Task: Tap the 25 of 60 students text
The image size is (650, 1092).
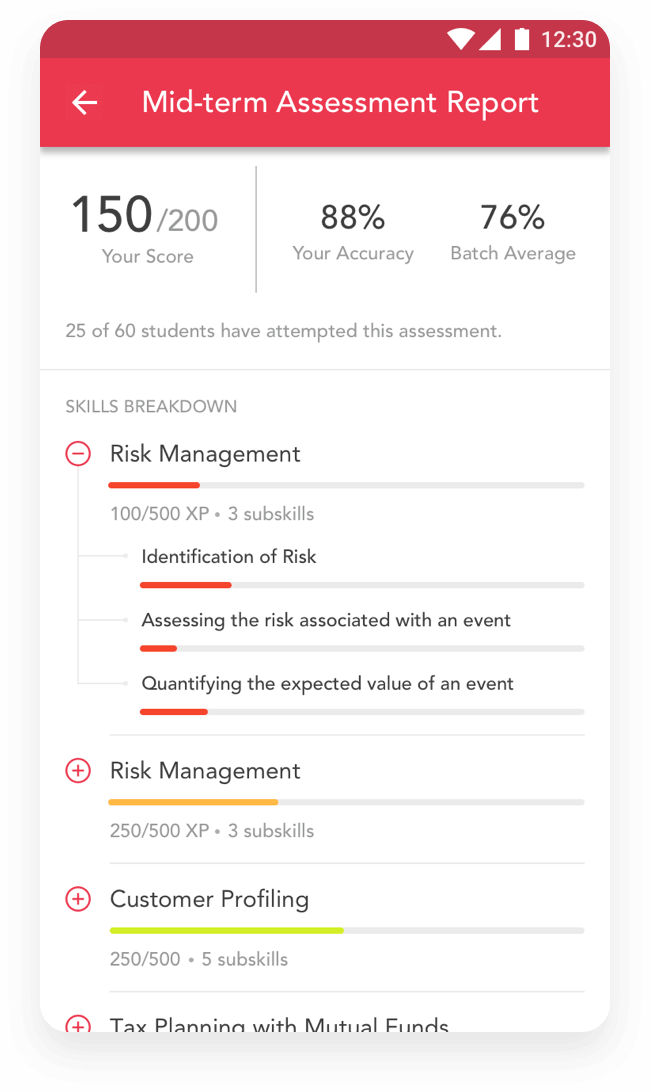Action: pos(284,331)
